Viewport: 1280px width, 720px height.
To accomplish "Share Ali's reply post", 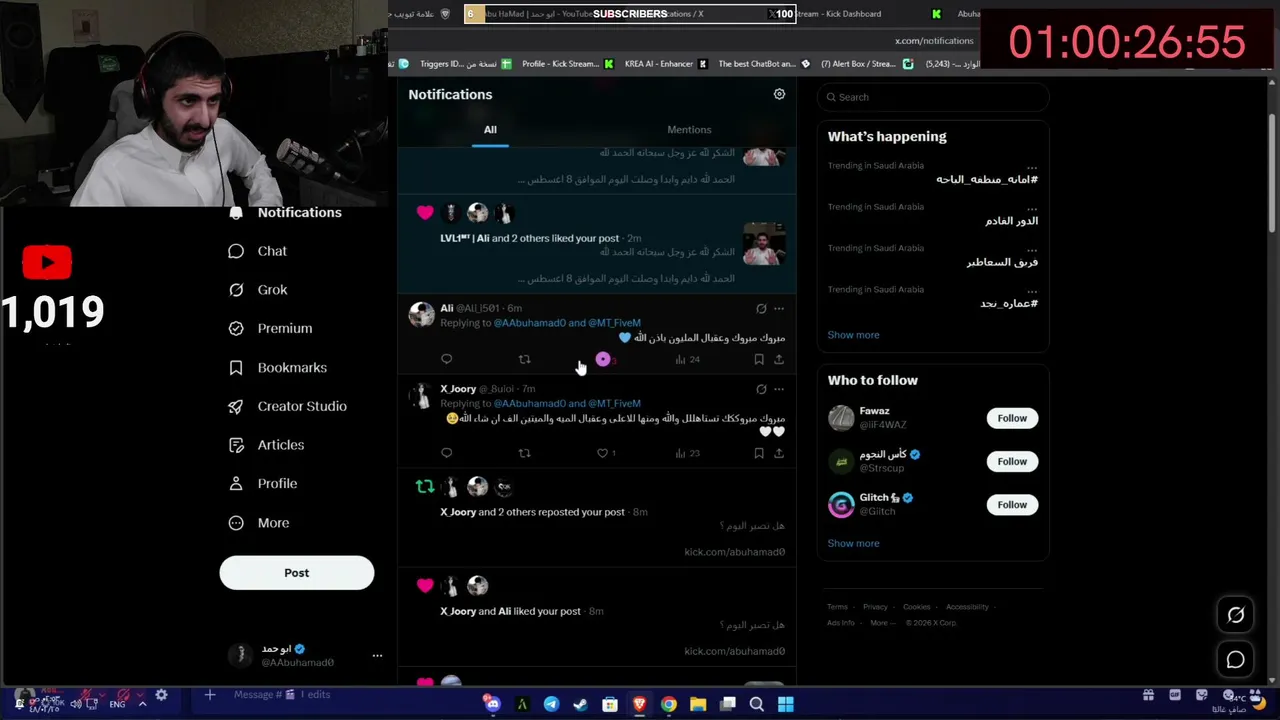I will tap(779, 359).
